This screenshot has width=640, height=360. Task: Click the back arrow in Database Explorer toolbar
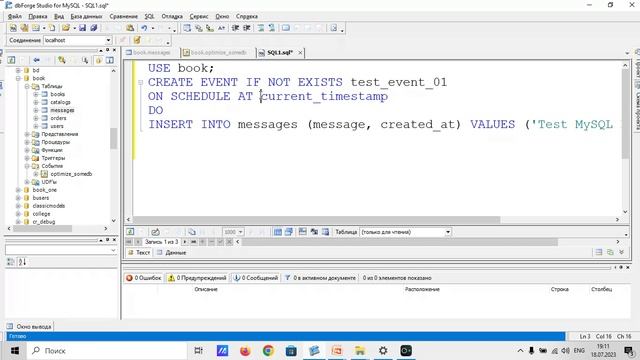point(36,60)
